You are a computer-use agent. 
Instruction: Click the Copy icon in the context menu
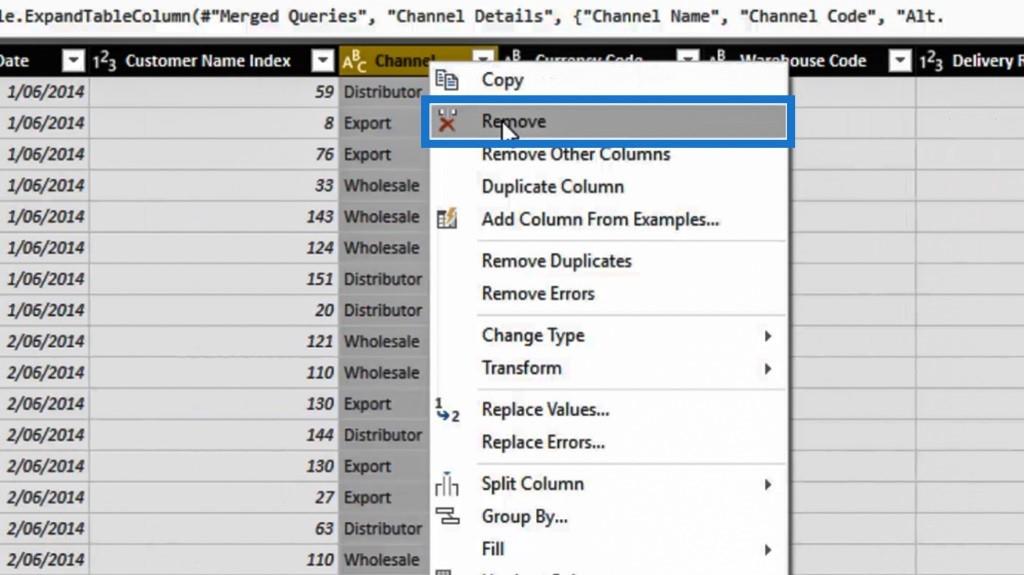[x=447, y=80]
